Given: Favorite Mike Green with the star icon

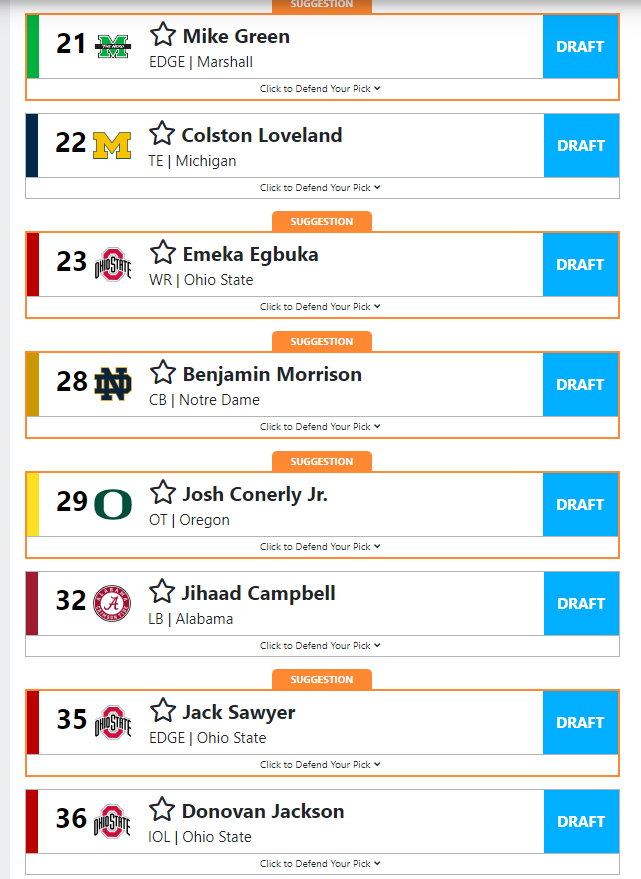Looking at the screenshot, I should coord(163,34).
